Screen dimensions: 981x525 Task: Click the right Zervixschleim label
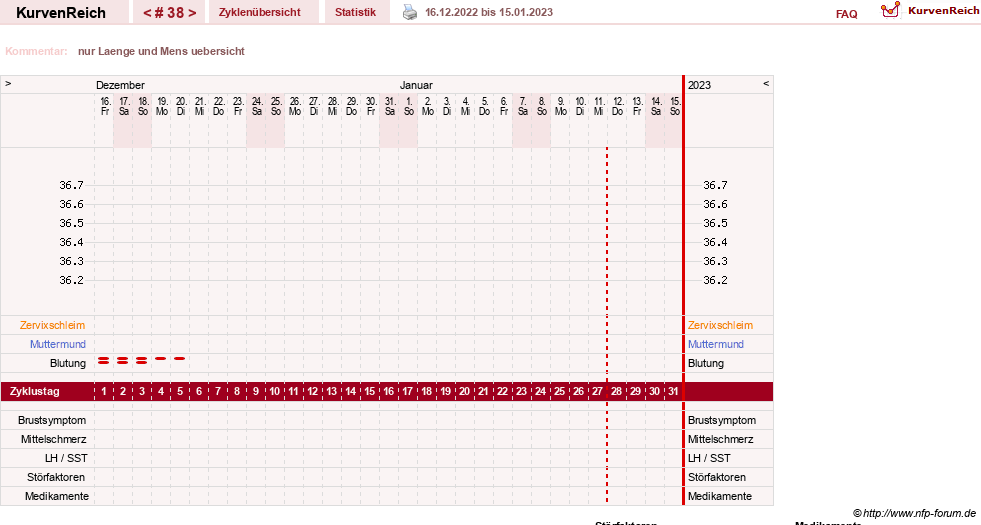720,325
